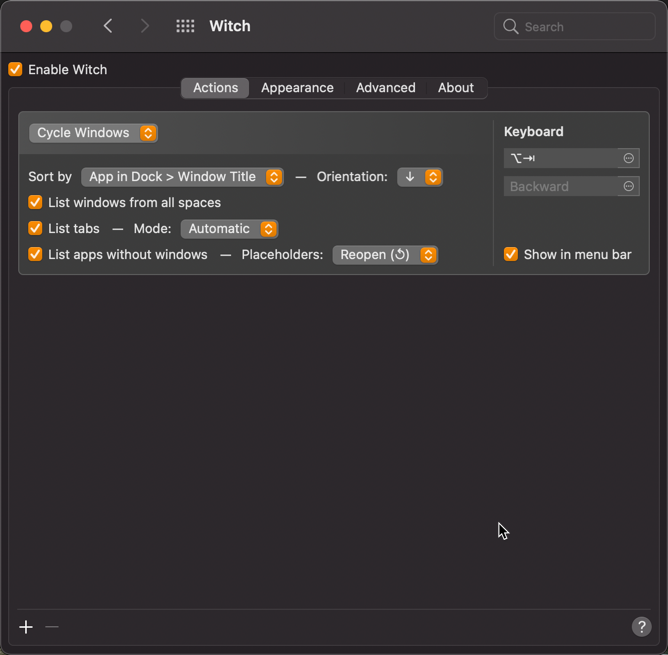Uncheck List windows from all spaces

(35, 202)
